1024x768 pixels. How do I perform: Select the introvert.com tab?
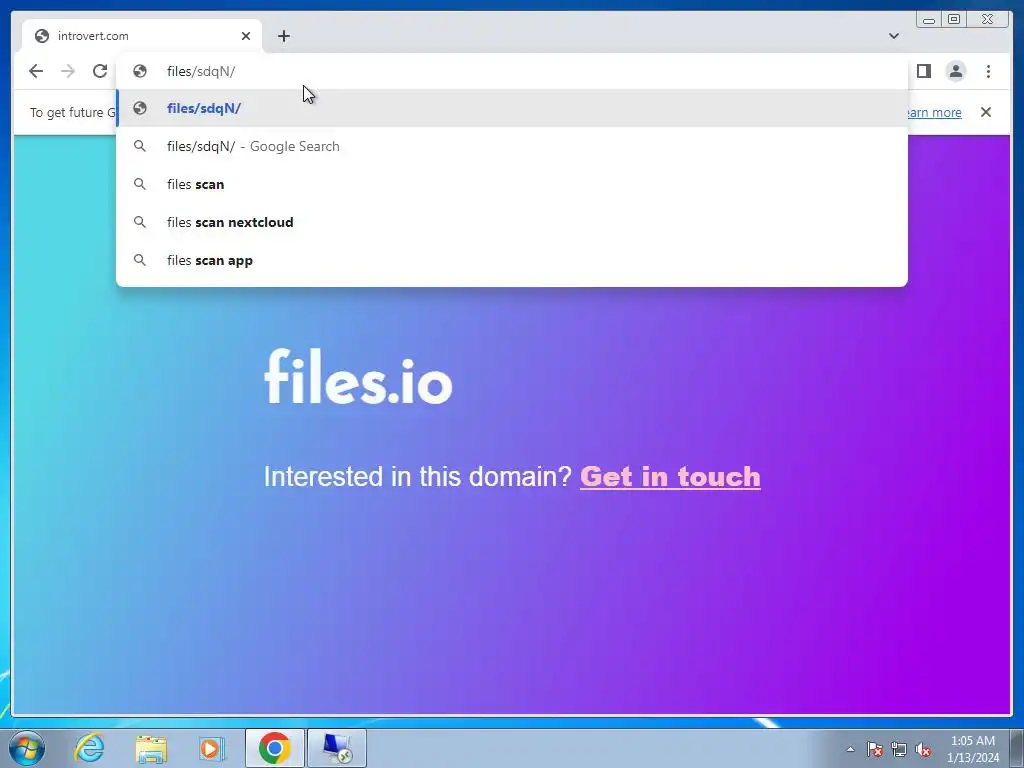click(142, 36)
